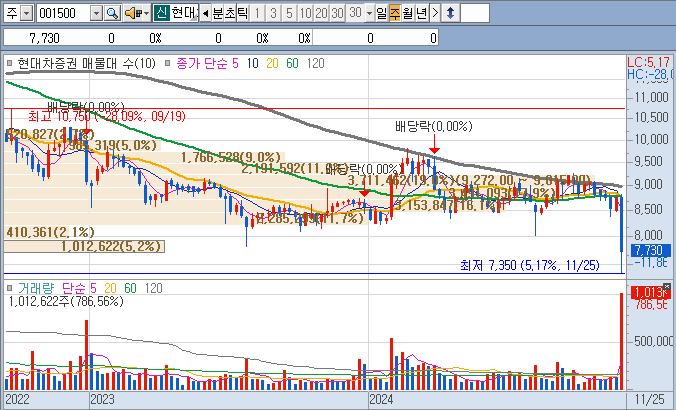Select 틱 tick chart period
676x410 pixels.
pos(242,13)
